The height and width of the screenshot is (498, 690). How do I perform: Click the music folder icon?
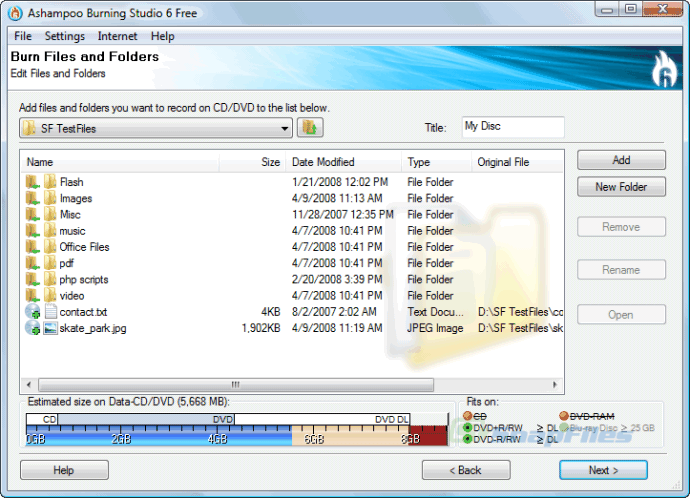[x=50, y=231]
